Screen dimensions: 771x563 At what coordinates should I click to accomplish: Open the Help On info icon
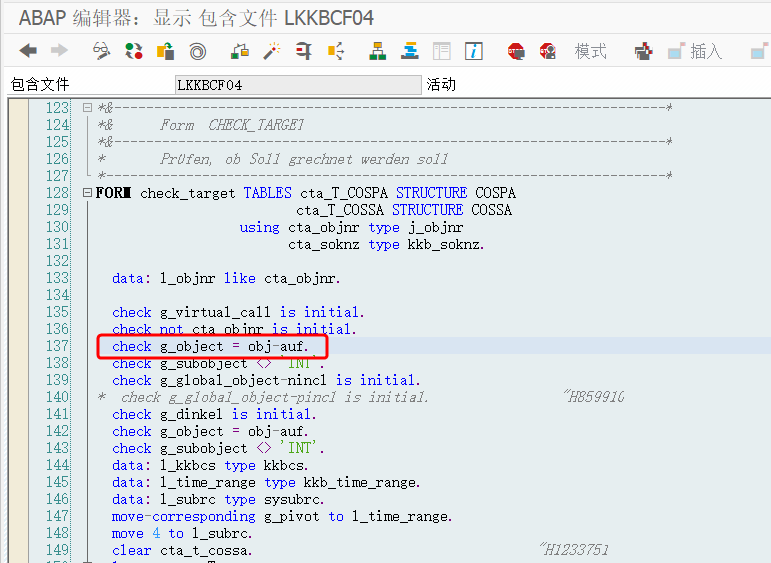pos(474,51)
